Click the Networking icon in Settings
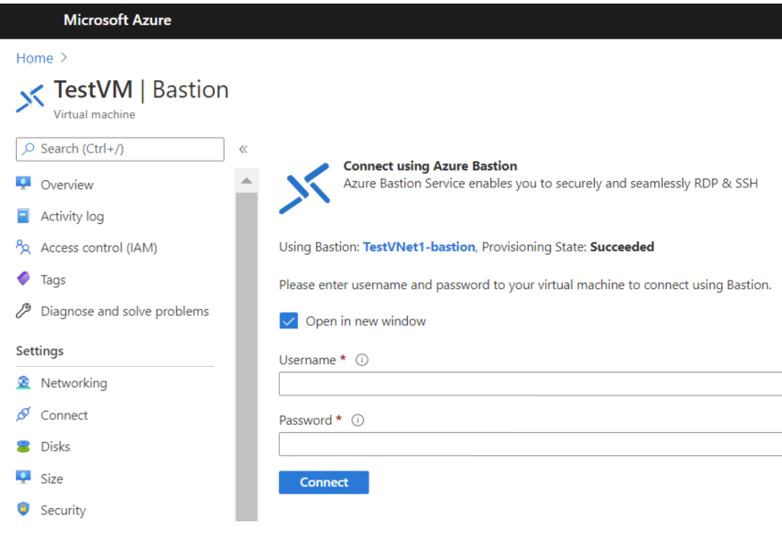This screenshot has height=549, width=782. (x=24, y=383)
